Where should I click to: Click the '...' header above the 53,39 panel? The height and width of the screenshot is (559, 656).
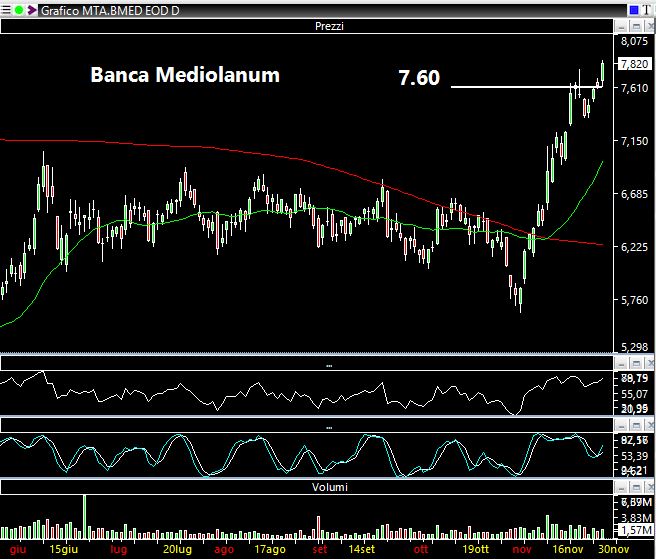(307, 426)
